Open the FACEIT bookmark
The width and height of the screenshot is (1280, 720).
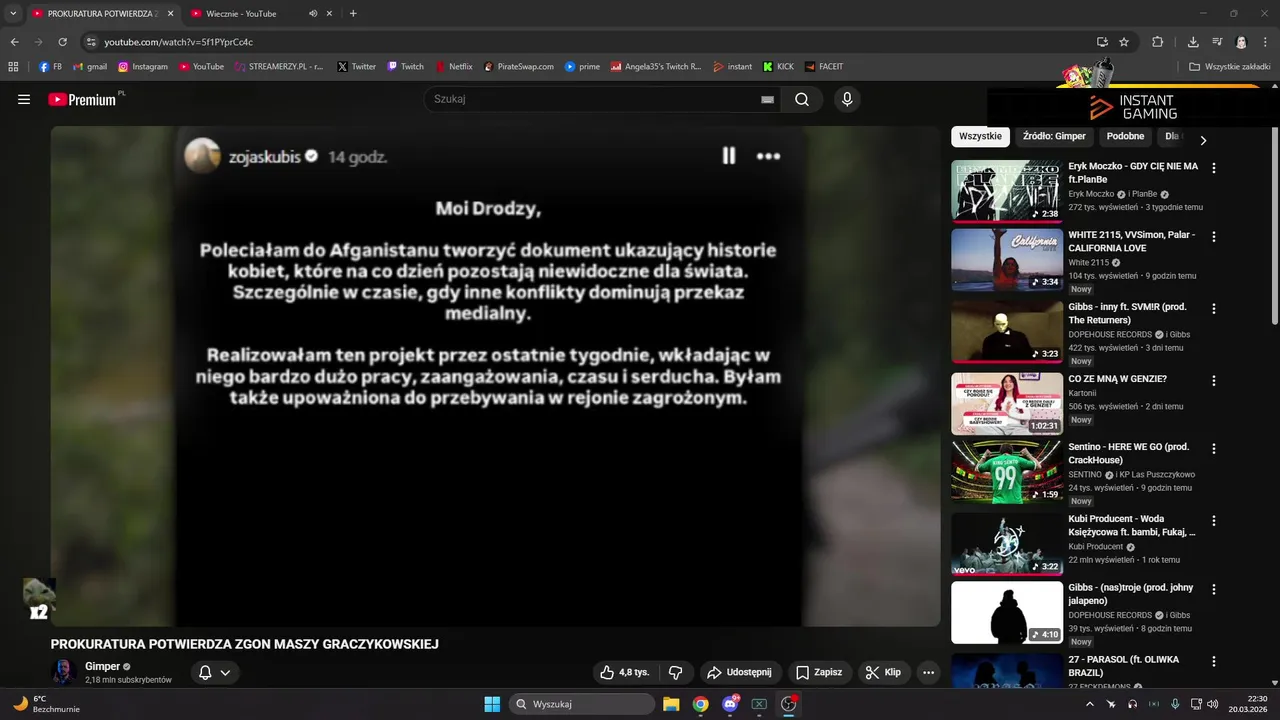824,67
